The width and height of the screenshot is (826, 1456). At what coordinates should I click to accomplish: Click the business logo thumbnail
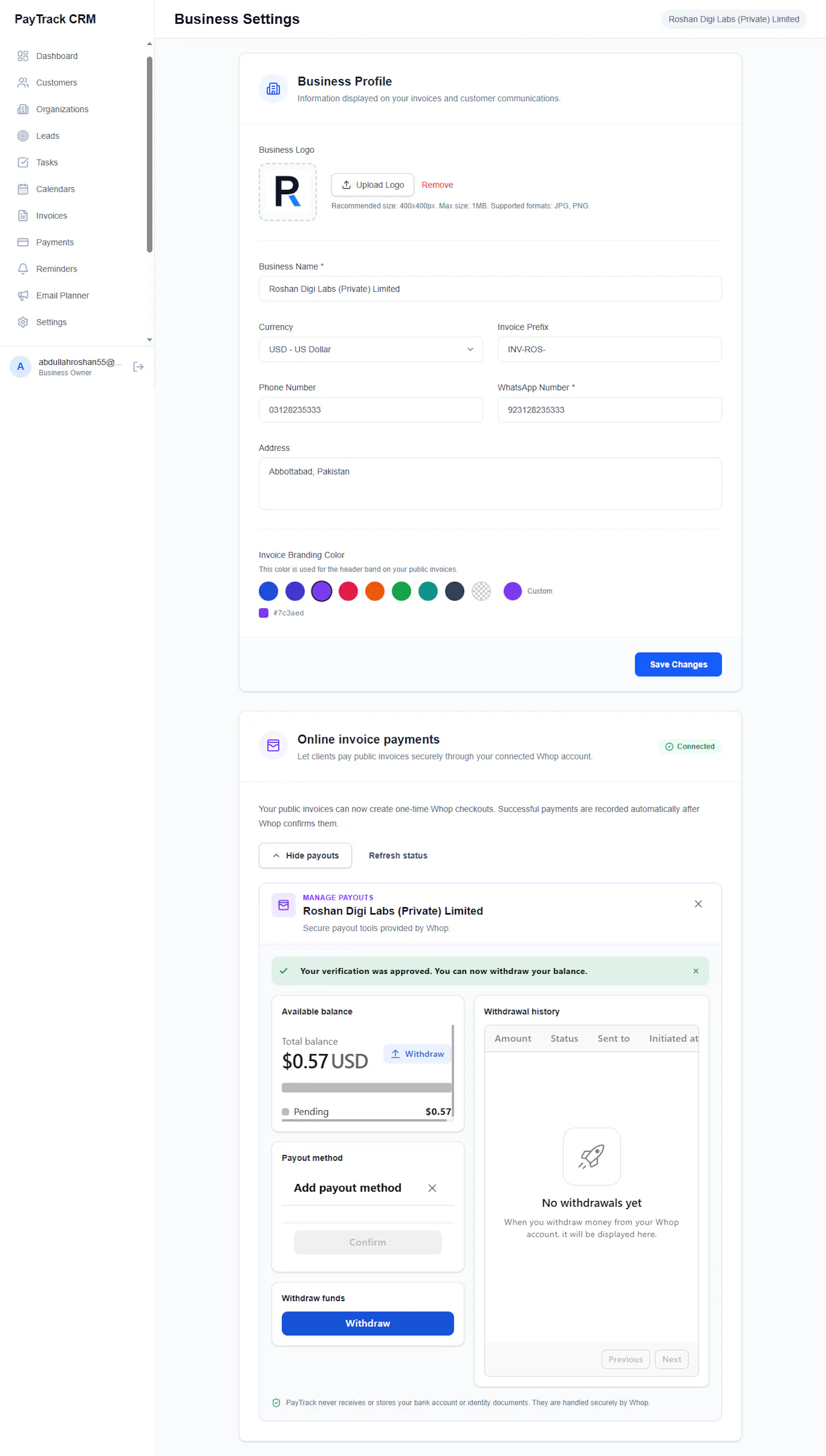288,192
